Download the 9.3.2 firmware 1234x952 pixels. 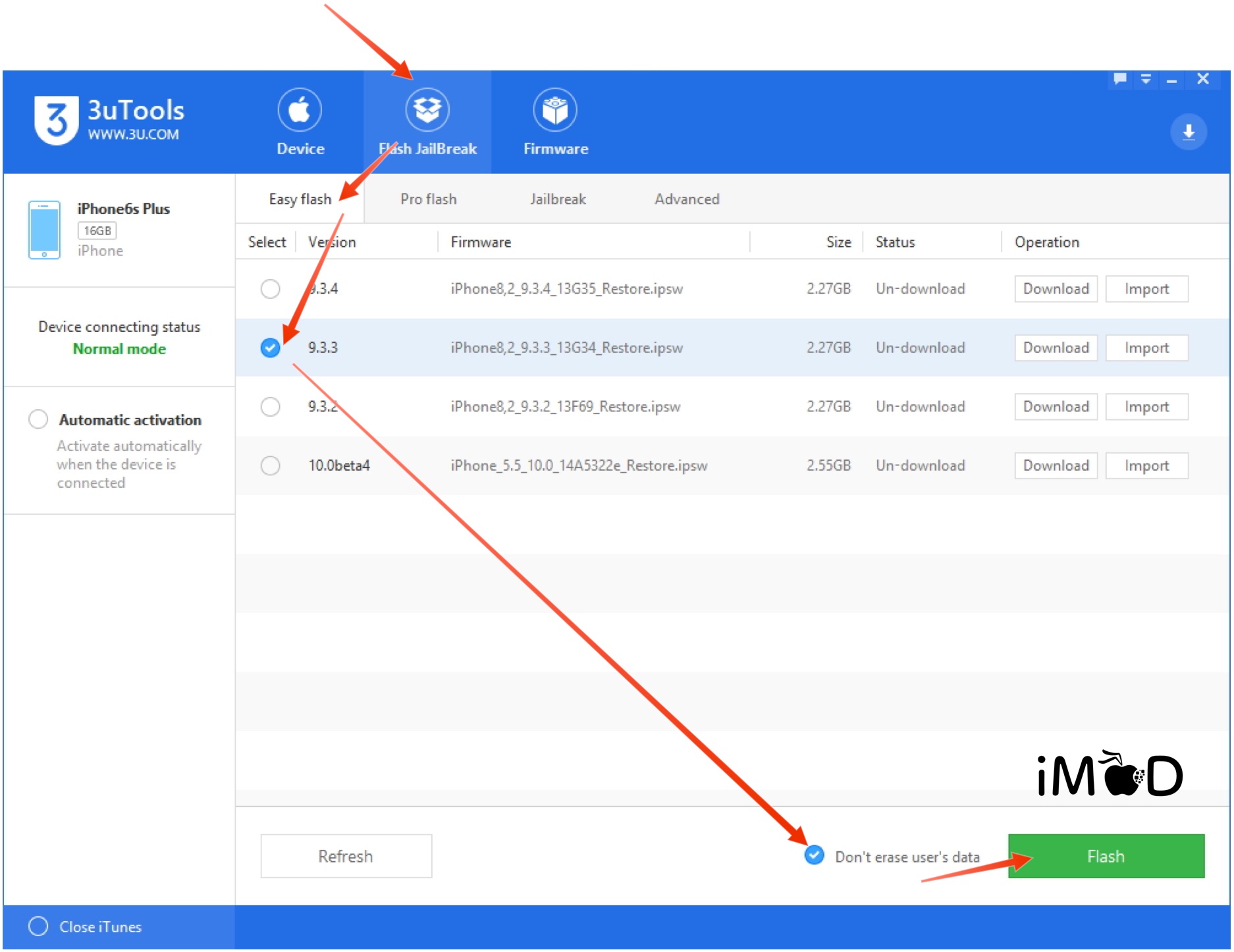click(1056, 406)
